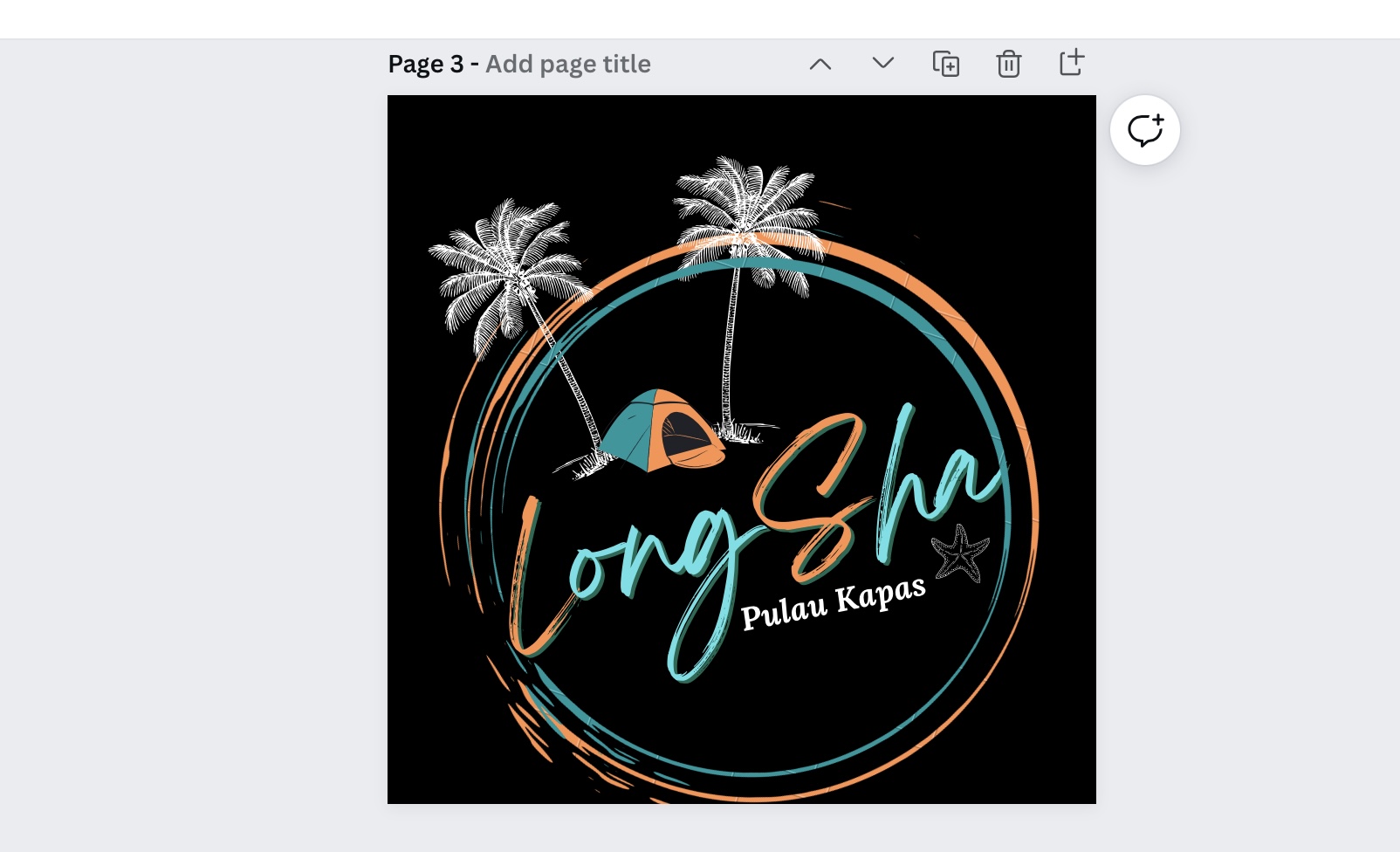Image resolution: width=1400 pixels, height=852 pixels.
Task: Delete Page 3 with the trash icon
Action: click(1008, 64)
